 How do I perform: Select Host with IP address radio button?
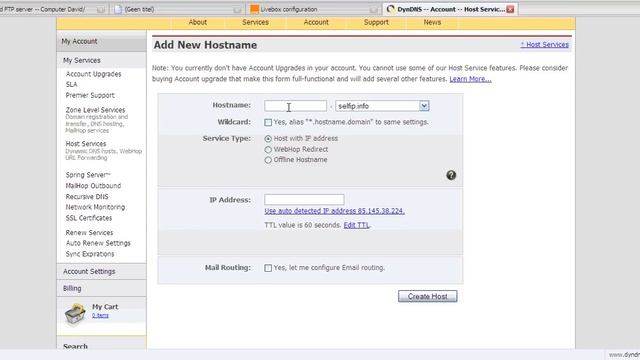tap(268, 139)
